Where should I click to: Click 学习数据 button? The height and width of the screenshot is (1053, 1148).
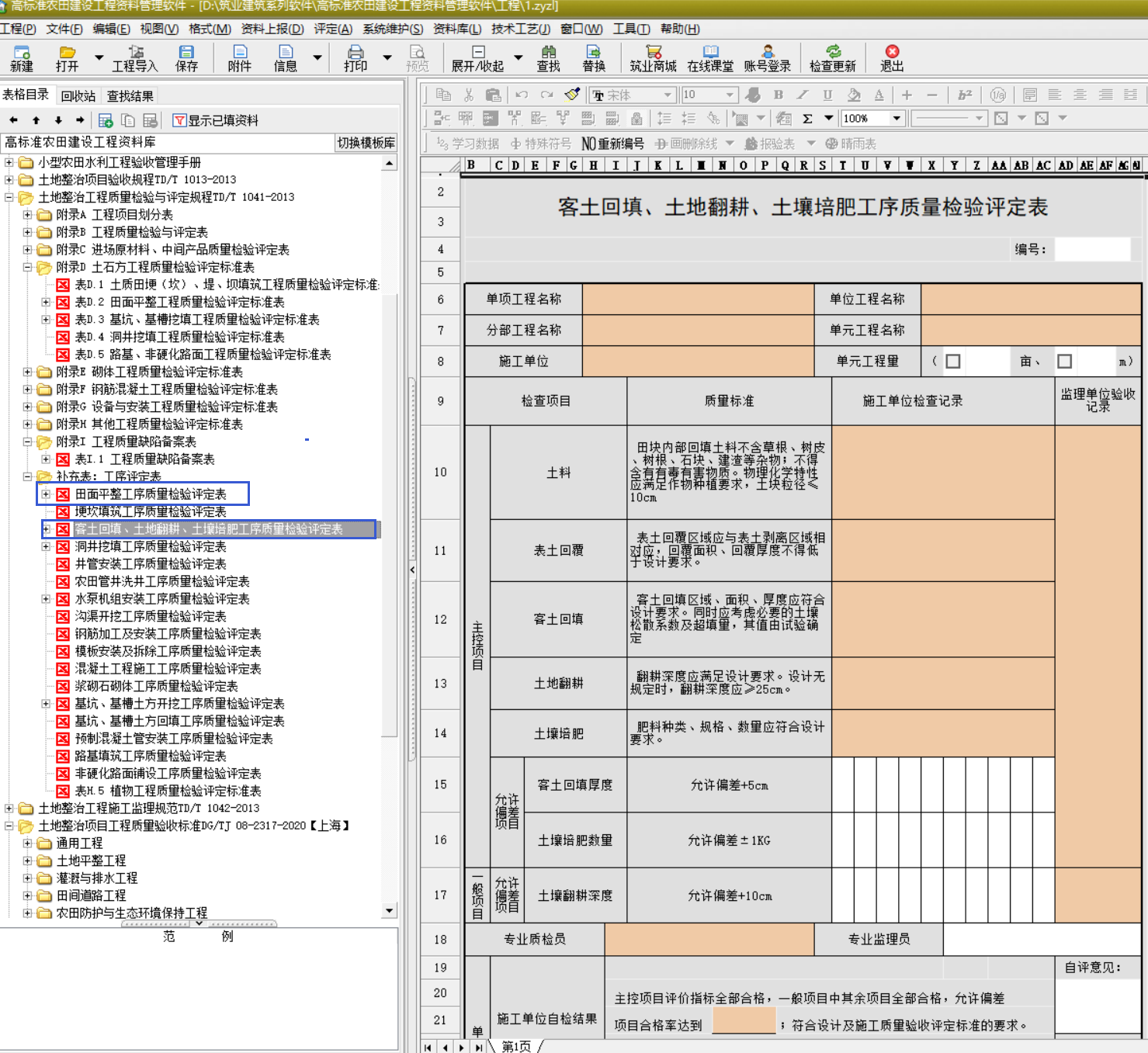(467, 144)
